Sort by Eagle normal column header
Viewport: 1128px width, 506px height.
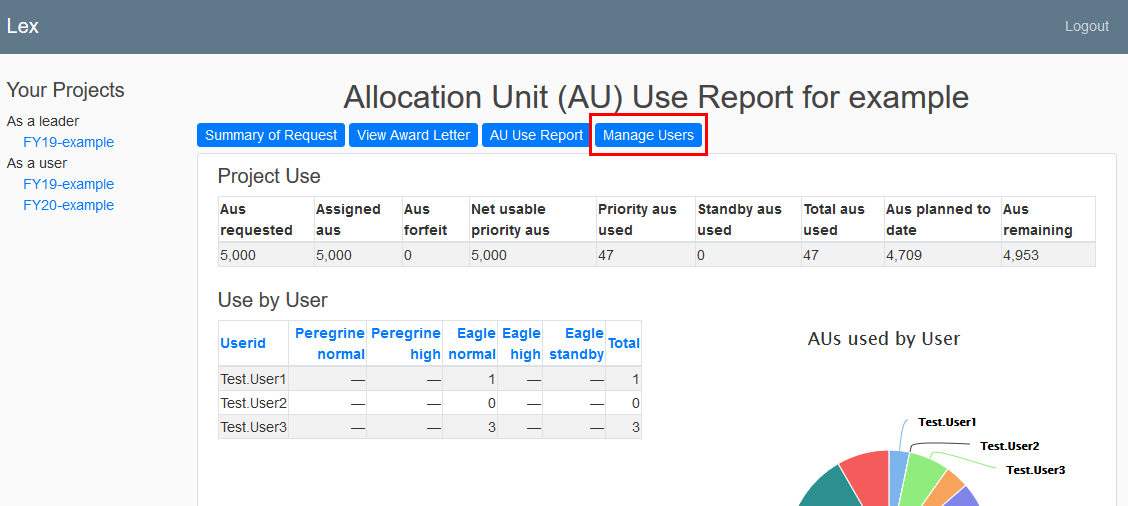point(471,343)
